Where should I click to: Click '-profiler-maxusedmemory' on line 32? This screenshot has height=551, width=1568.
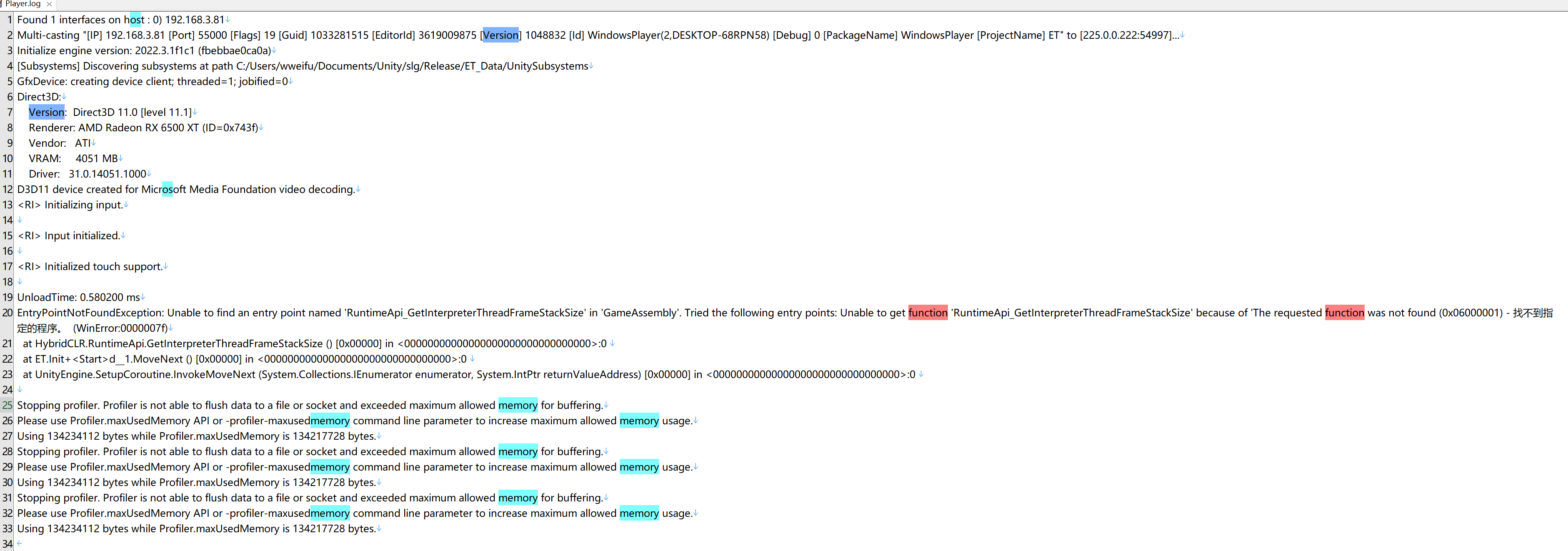click(288, 514)
